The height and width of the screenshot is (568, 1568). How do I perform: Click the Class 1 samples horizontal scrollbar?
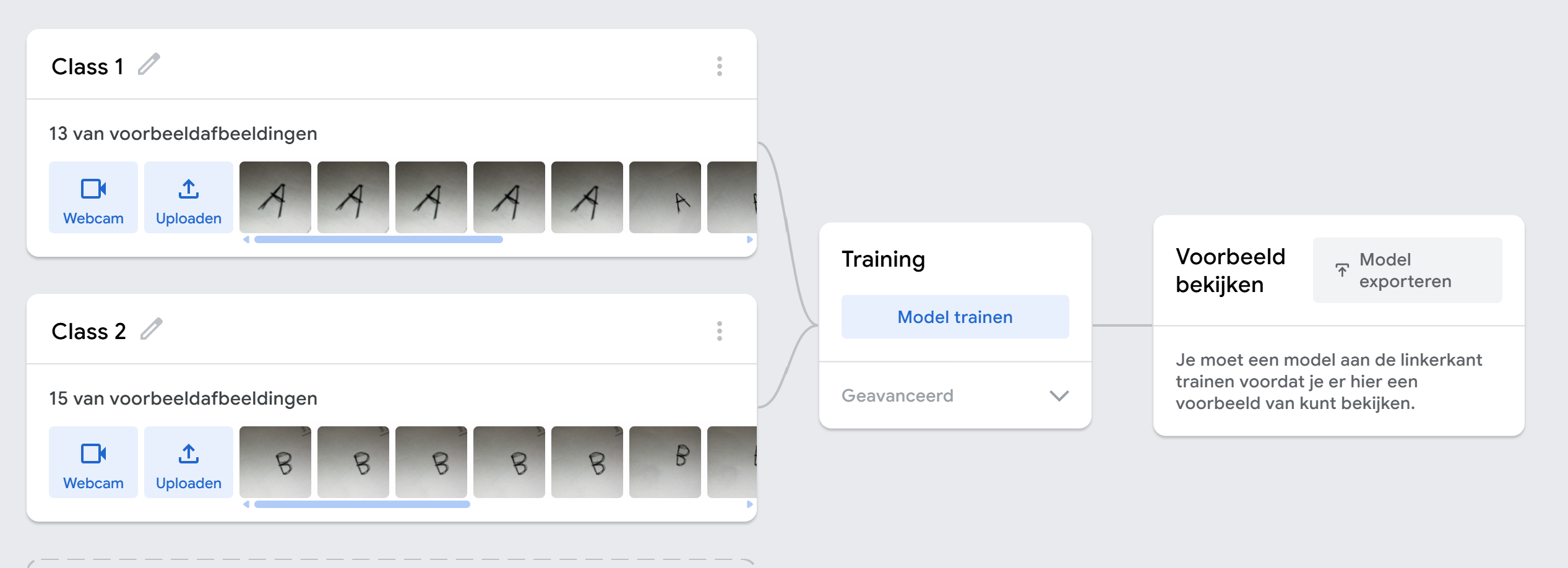click(x=378, y=239)
